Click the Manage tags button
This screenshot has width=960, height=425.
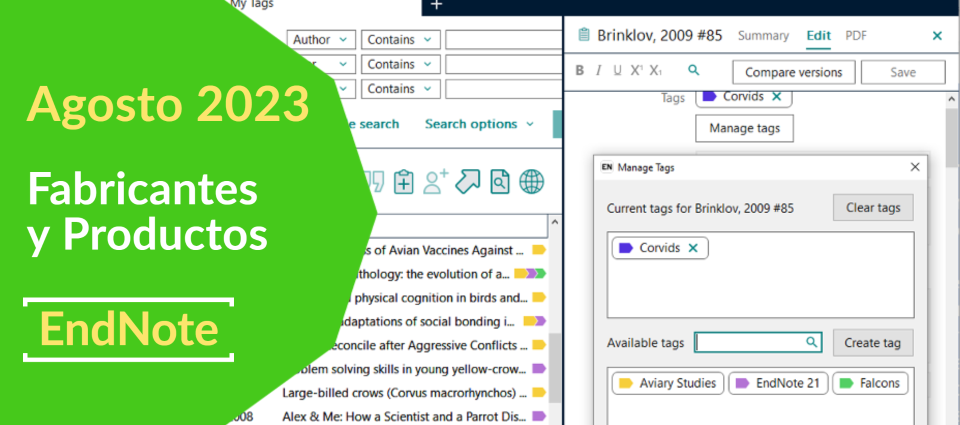(744, 128)
